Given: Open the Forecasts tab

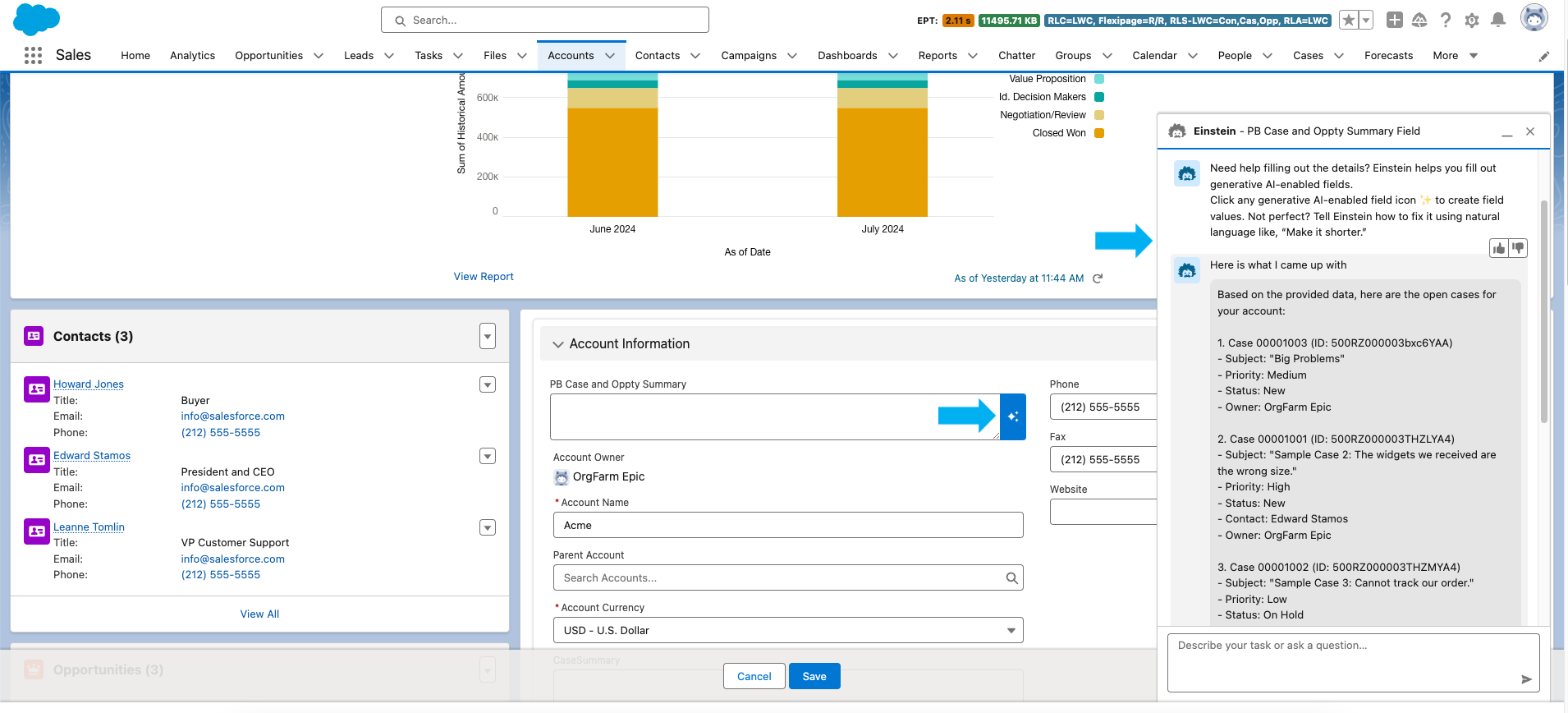Looking at the screenshot, I should pos(1388,55).
